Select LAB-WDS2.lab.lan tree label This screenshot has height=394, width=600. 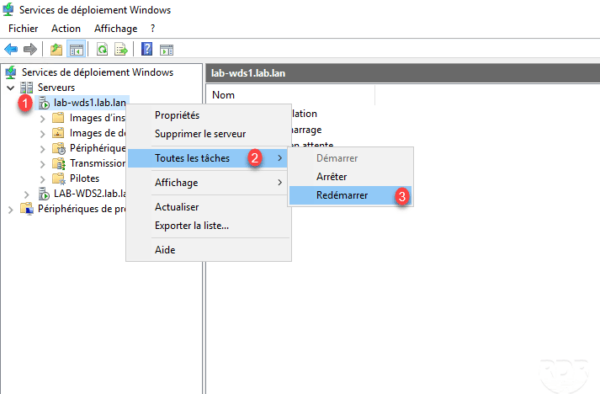90,194
